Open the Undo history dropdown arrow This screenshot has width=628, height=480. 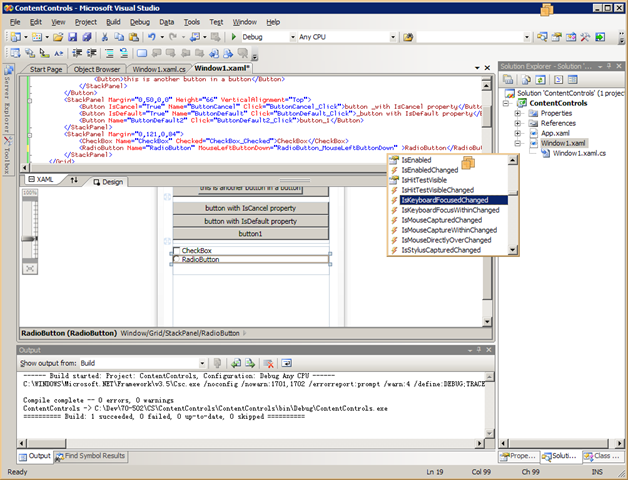[x=162, y=37]
